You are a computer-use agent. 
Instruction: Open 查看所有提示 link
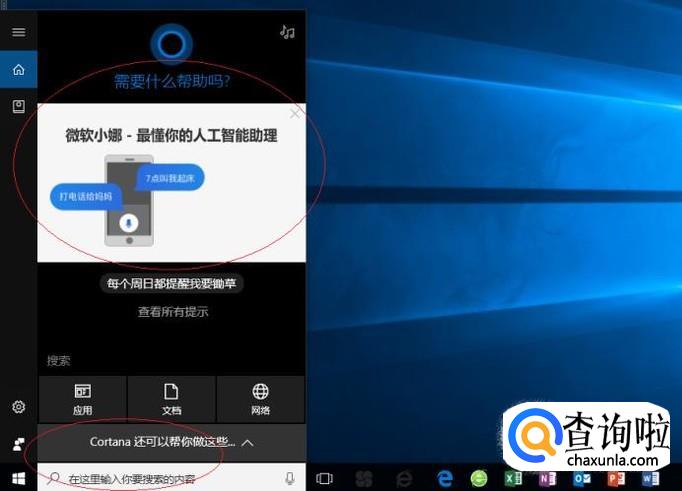point(173,311)
